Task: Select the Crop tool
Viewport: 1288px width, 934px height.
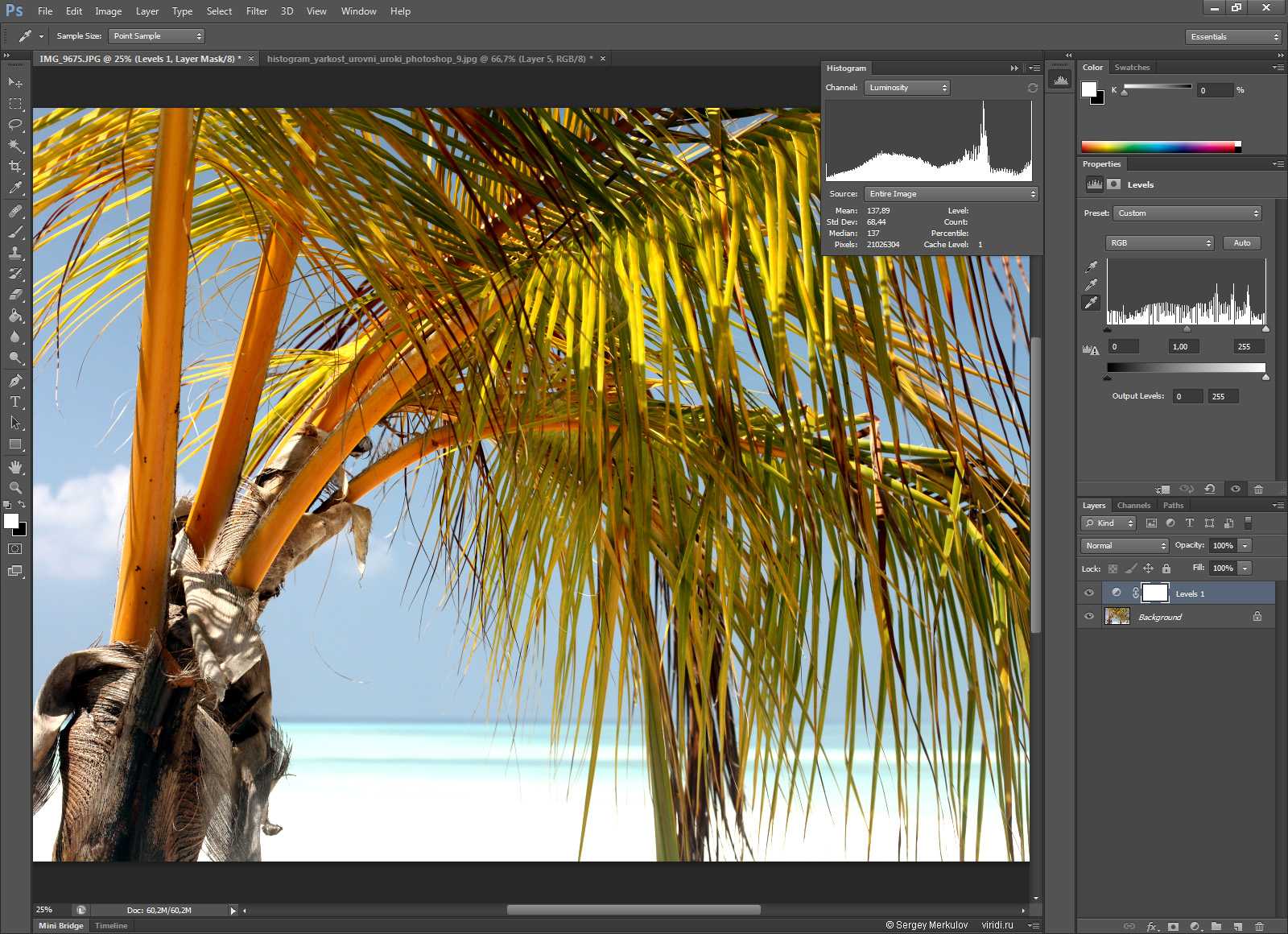Action: click(15, 167)
